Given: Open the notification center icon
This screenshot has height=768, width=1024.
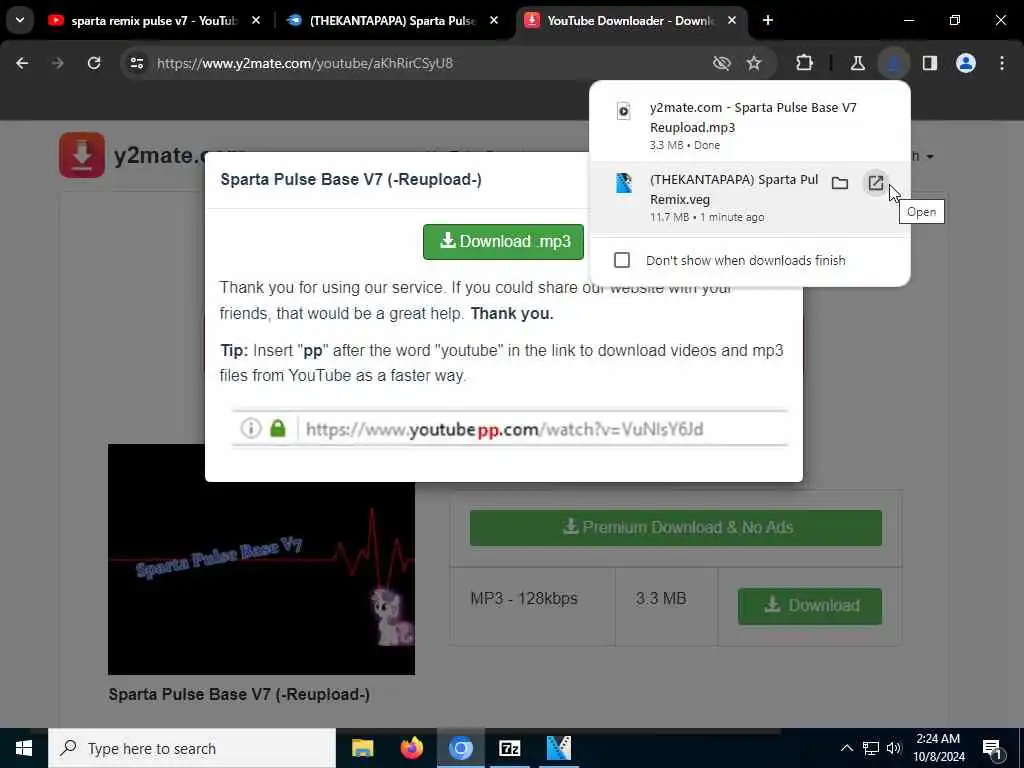Looking at the screenshot, I should click(x=993, y=748).
